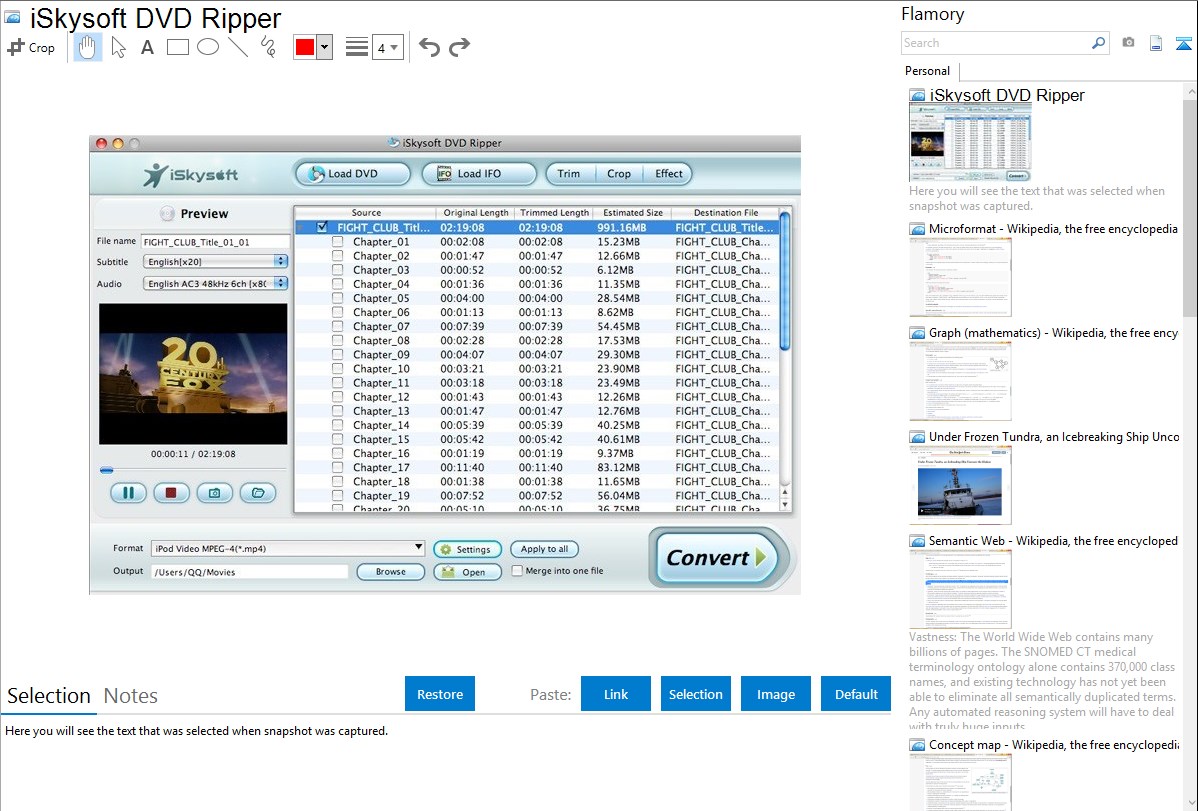Click the Browse button
Screen dimensions: 1198x811
390,572
